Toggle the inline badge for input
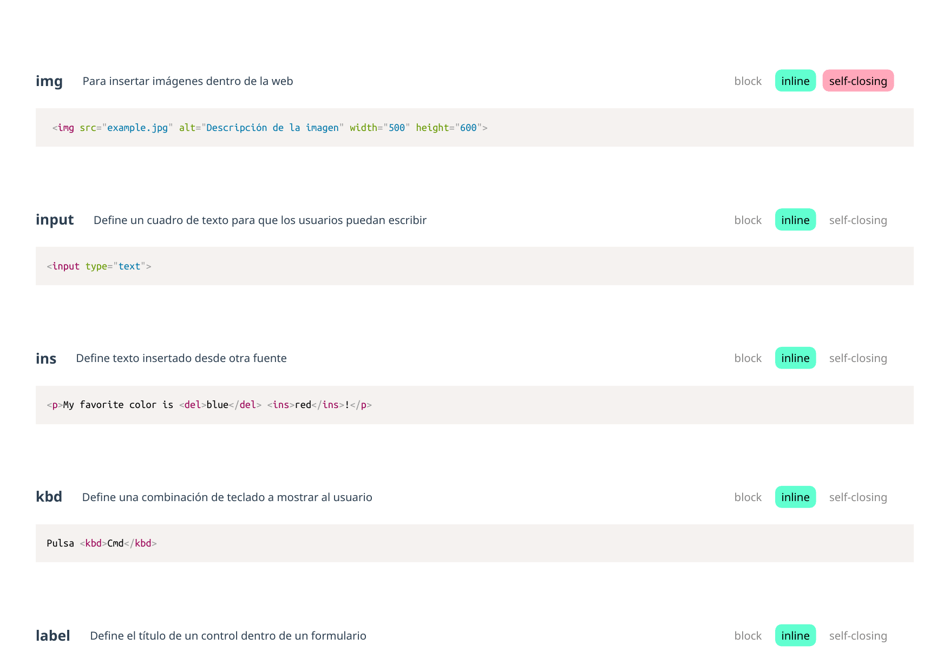 pos(795,219)
